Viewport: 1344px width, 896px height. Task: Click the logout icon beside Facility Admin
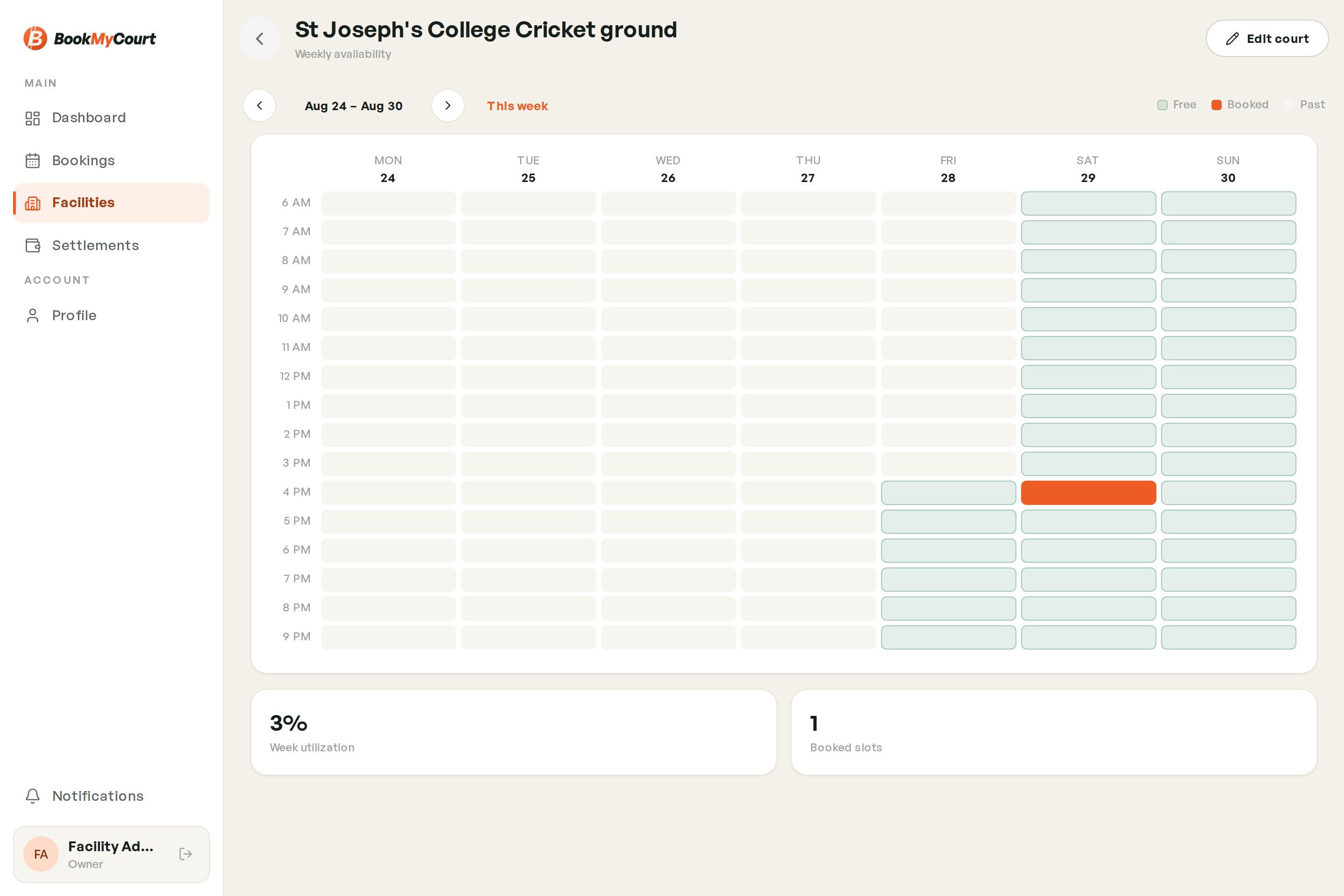tap(186, 854)
